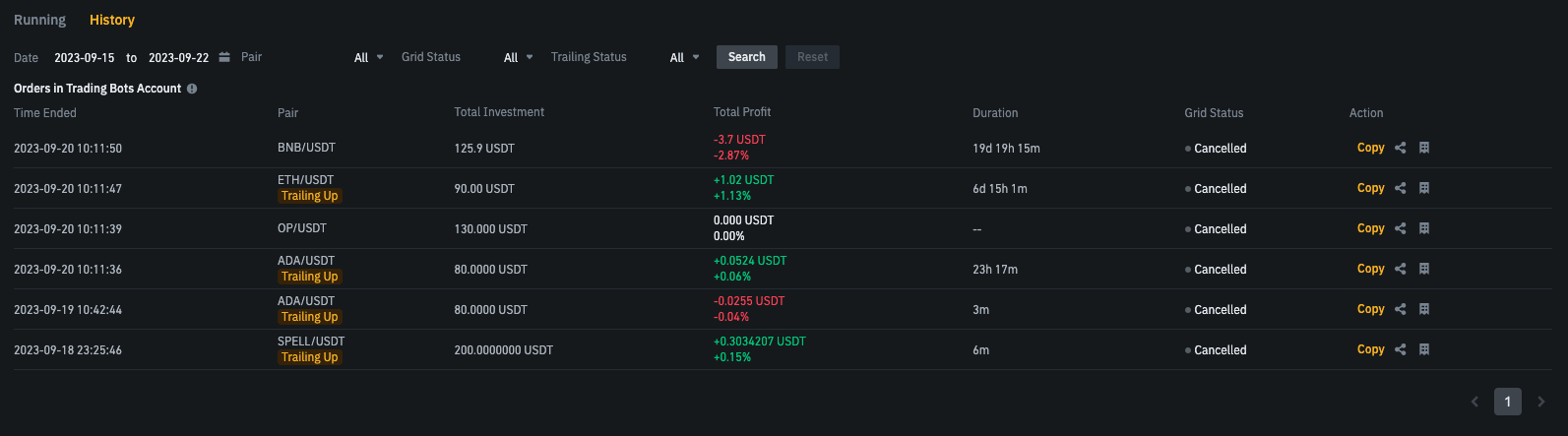Select the History tab
Viewport: 1568px width, 436px height.
(x=112, y=20)
